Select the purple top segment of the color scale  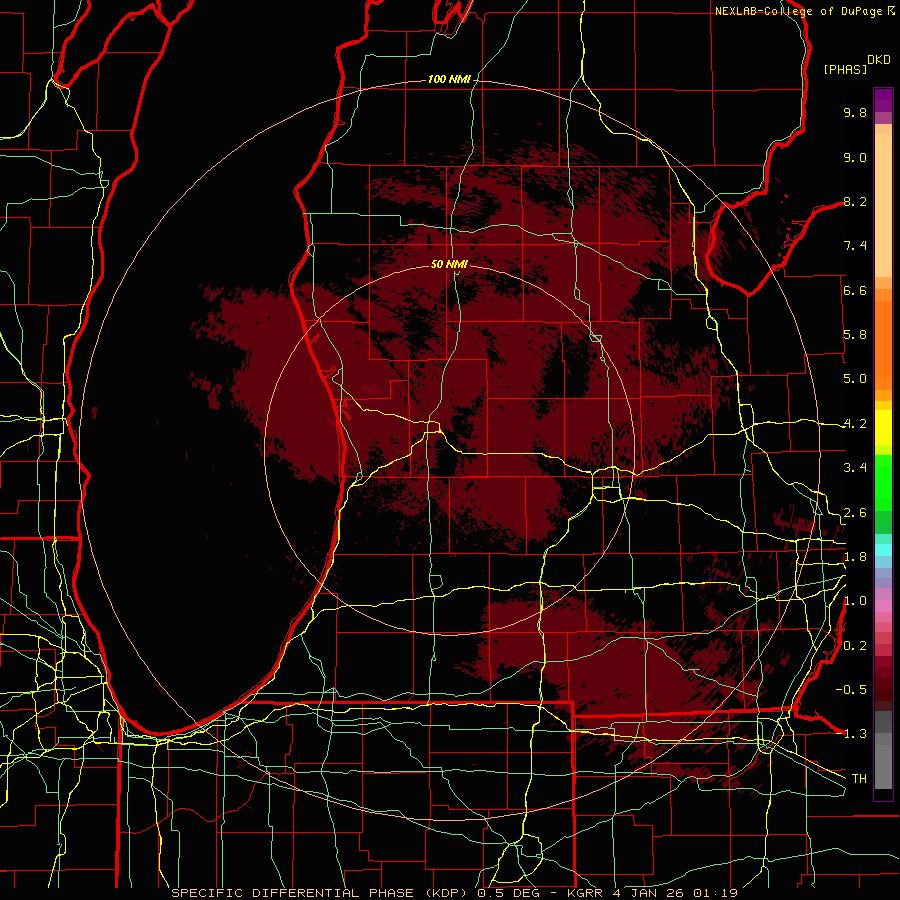883,100
